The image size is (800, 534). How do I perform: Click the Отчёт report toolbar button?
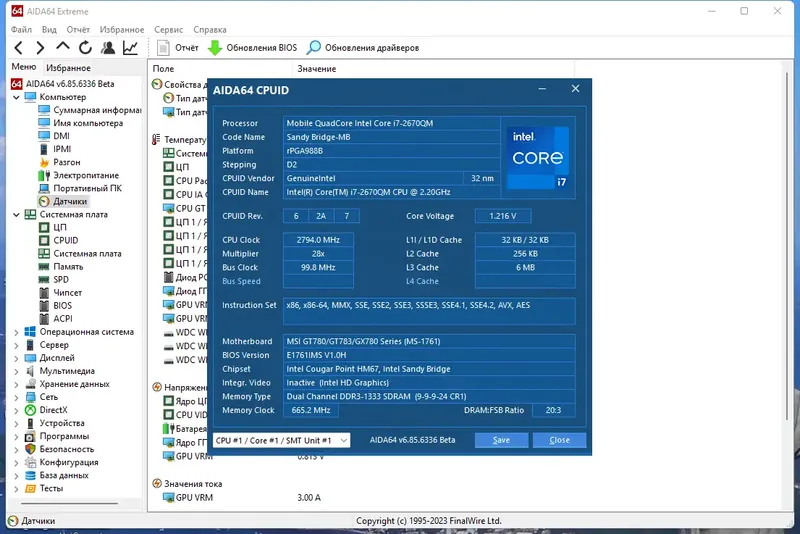click(178, 48)
